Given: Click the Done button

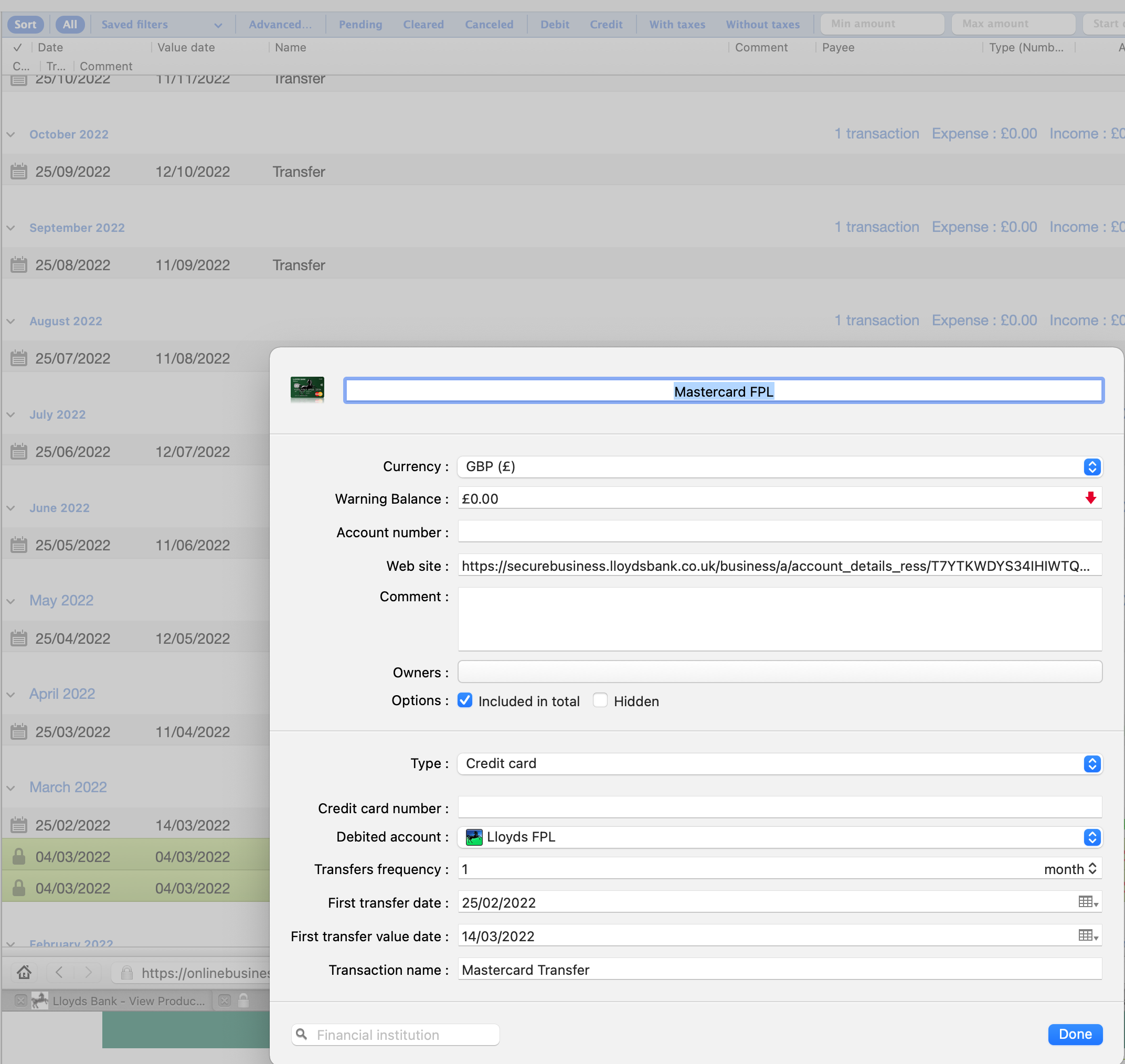Looking at the screenshot, I should (x=1075, y=1034).
